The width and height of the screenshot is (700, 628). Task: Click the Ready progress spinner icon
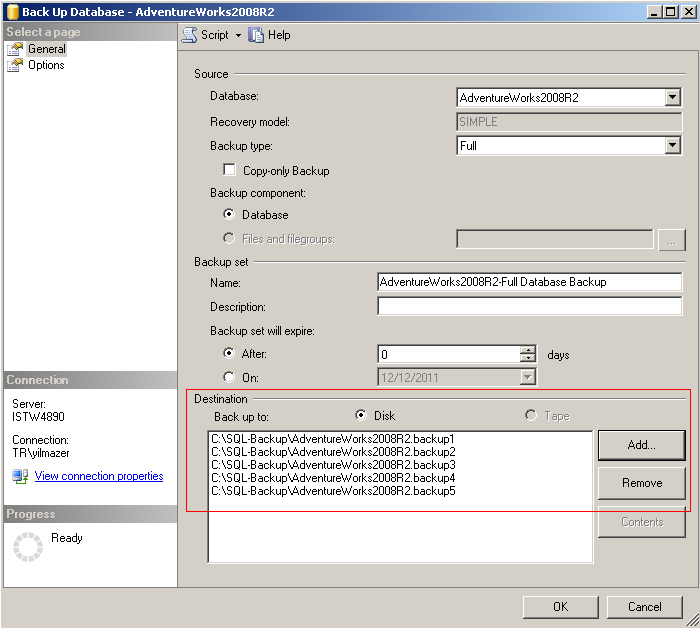pyautogui.click(x=28, y=546)
